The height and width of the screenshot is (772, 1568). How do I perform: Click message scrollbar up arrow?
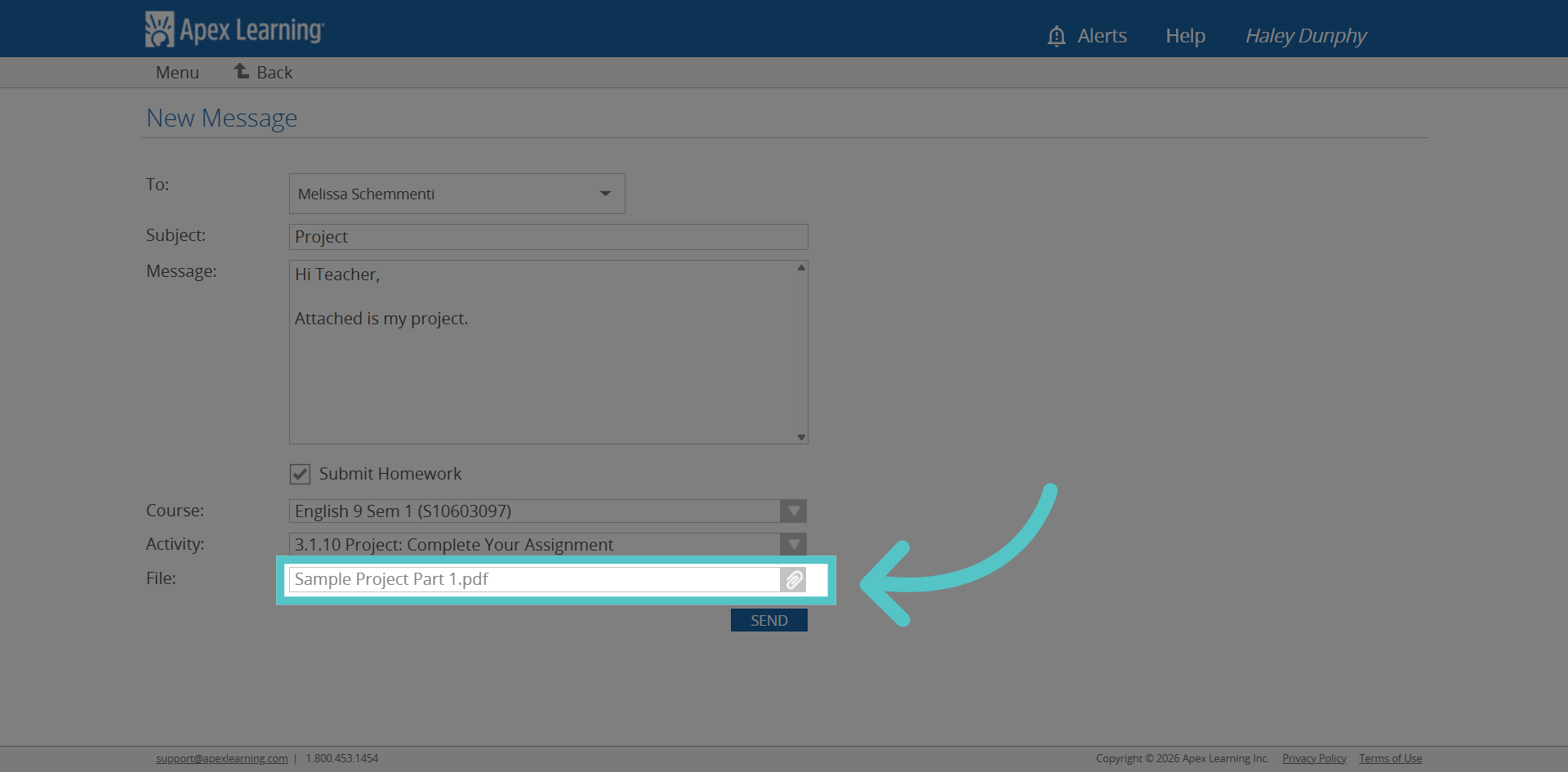[x=801, y=267]
